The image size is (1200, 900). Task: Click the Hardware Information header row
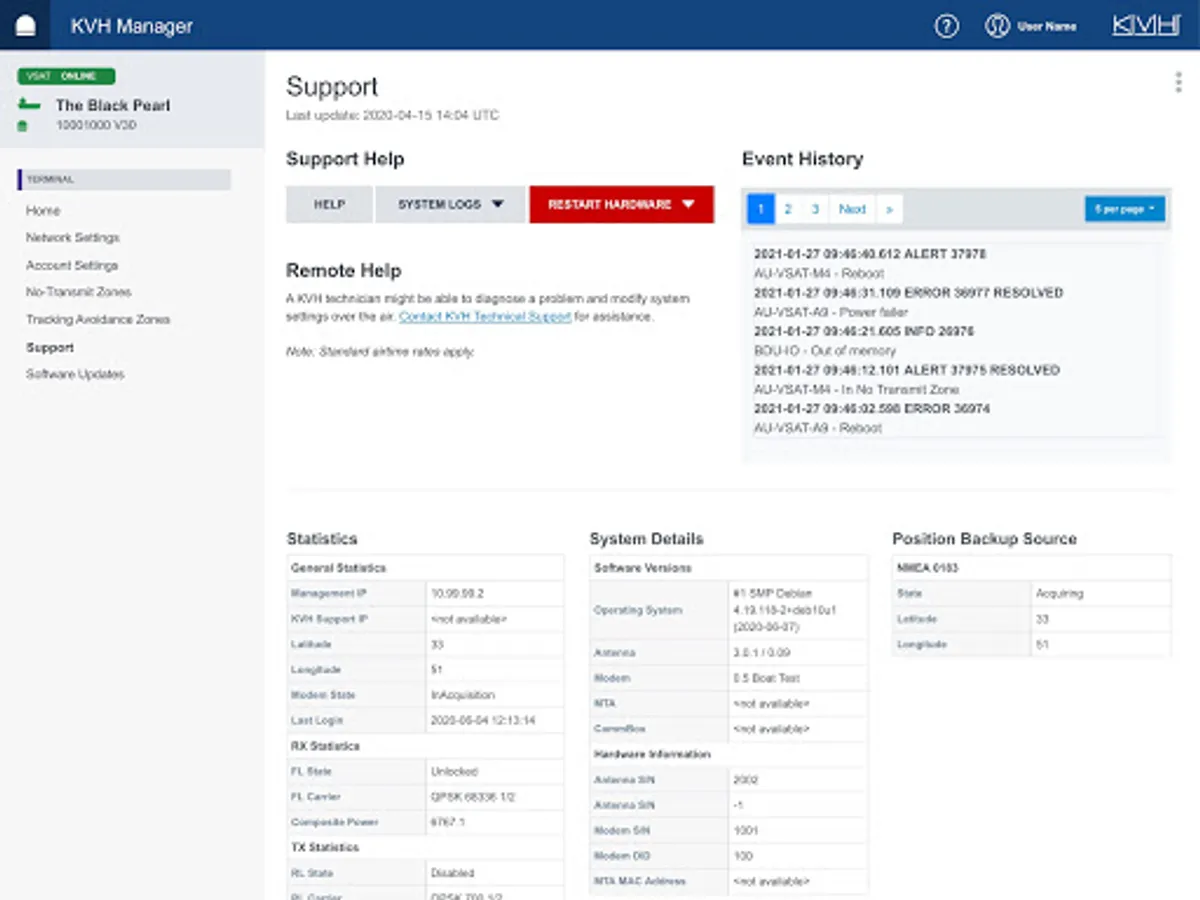point(728,754)
